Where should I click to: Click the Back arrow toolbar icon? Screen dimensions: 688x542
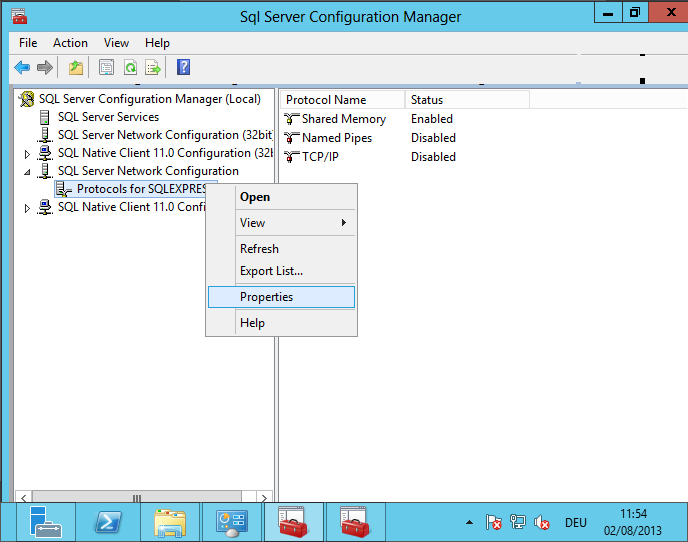(22, 67)
